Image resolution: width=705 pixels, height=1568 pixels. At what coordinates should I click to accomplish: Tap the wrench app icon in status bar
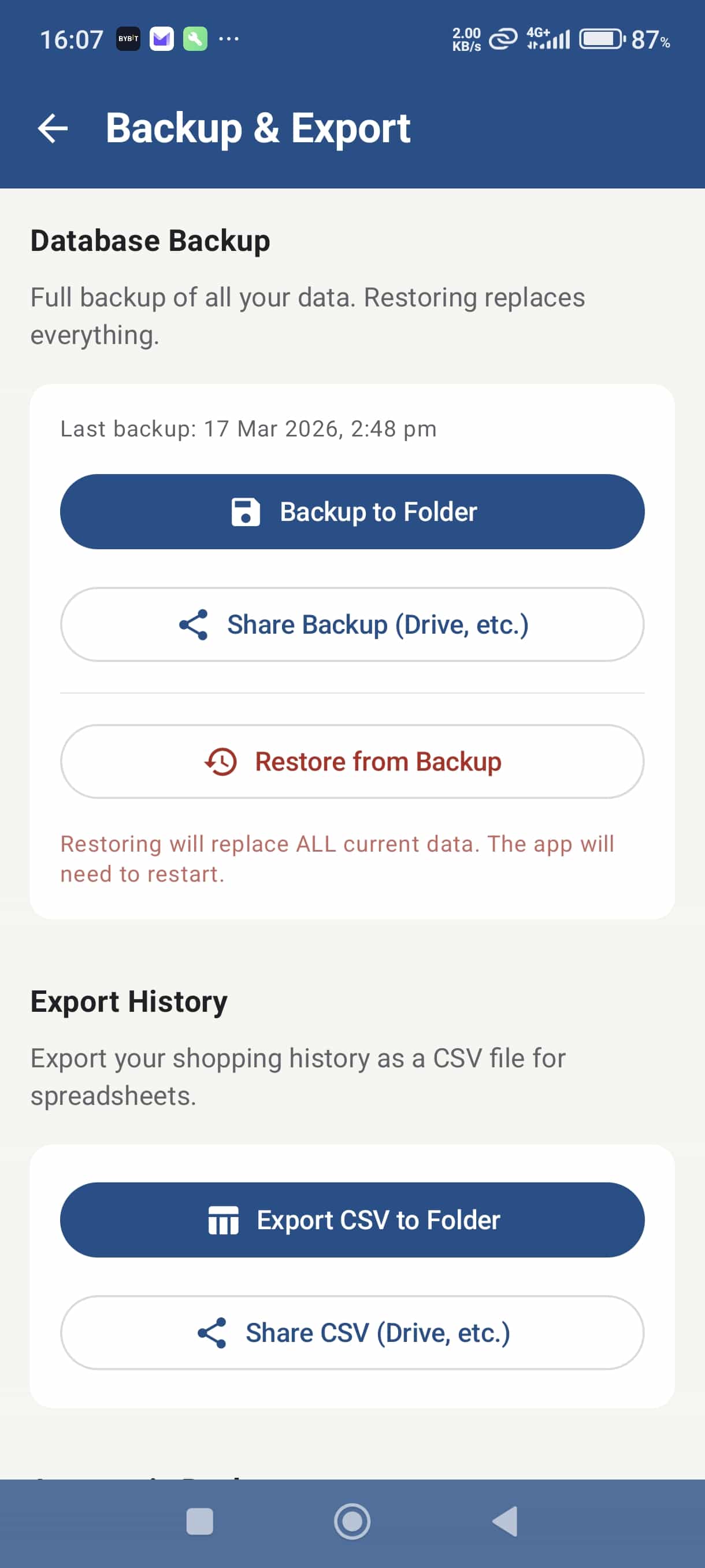pos(195,38)
